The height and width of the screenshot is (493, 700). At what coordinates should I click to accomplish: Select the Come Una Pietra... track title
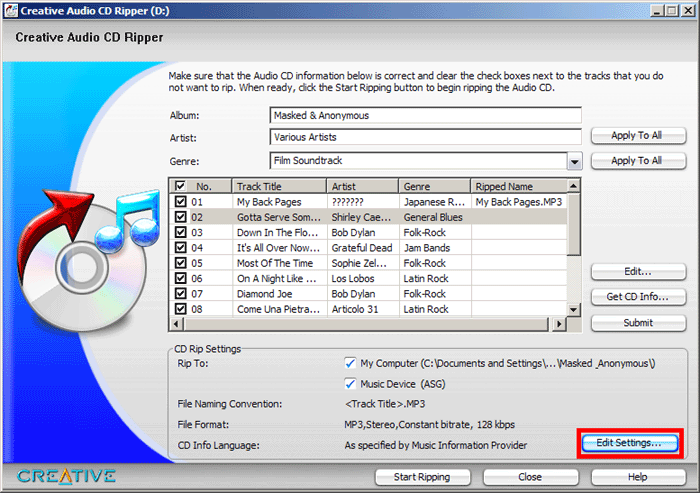(278, 309)
